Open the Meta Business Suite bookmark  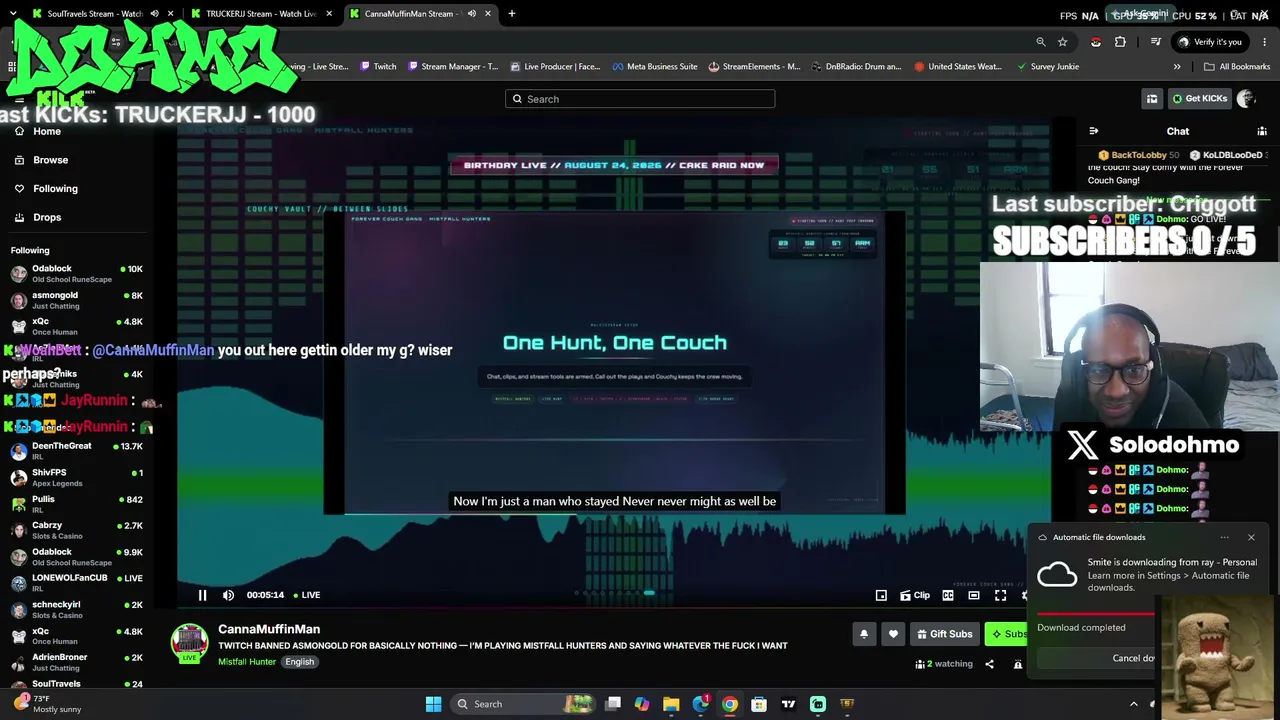654,67
